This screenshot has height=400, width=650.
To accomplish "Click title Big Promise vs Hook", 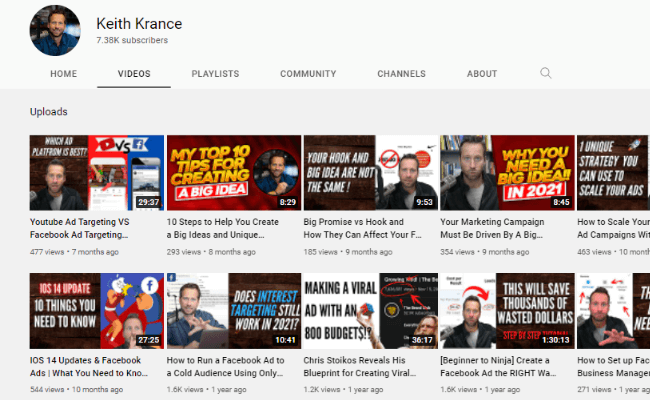I will pos(362,228).
